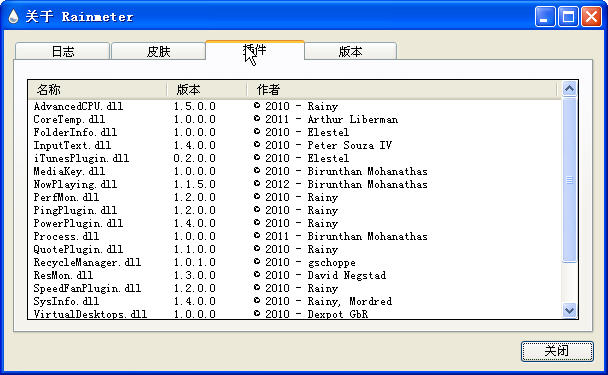The width and height of the screenshot is (608, 375).
Task: Click the vertical scrollbar thumb
Action: pyautogui.click(x=569, y=180)
